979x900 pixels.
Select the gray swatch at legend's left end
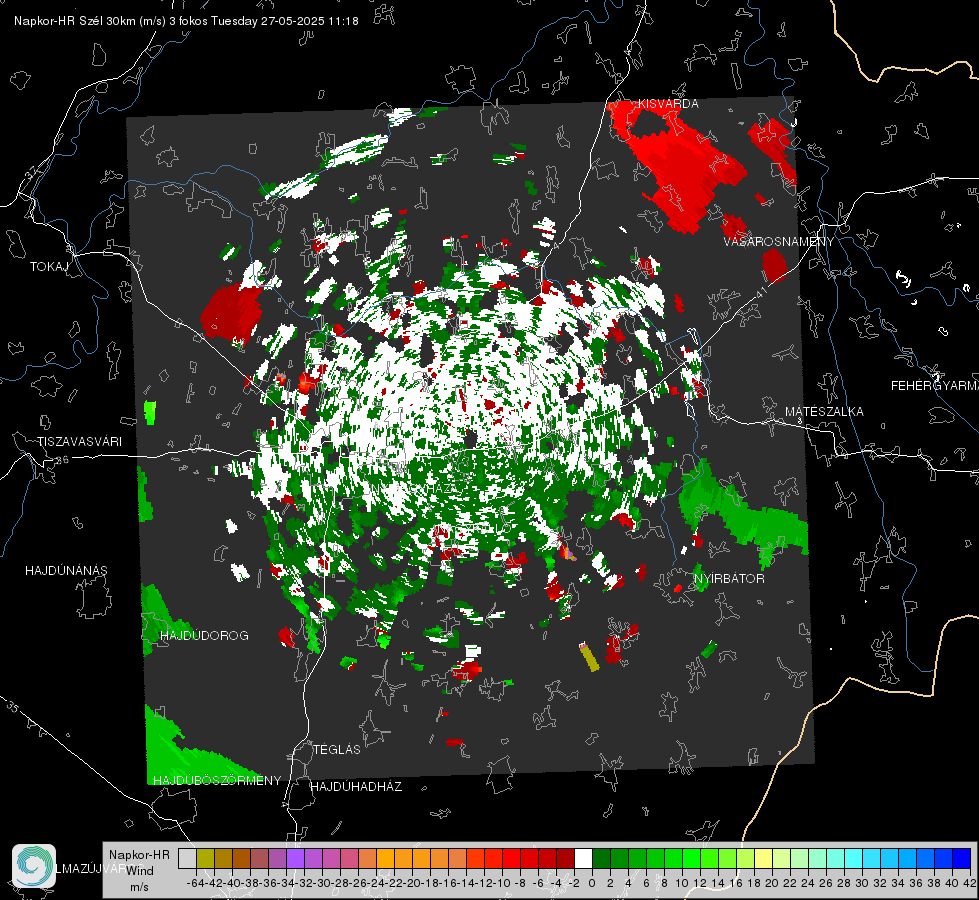coord(187,858)
